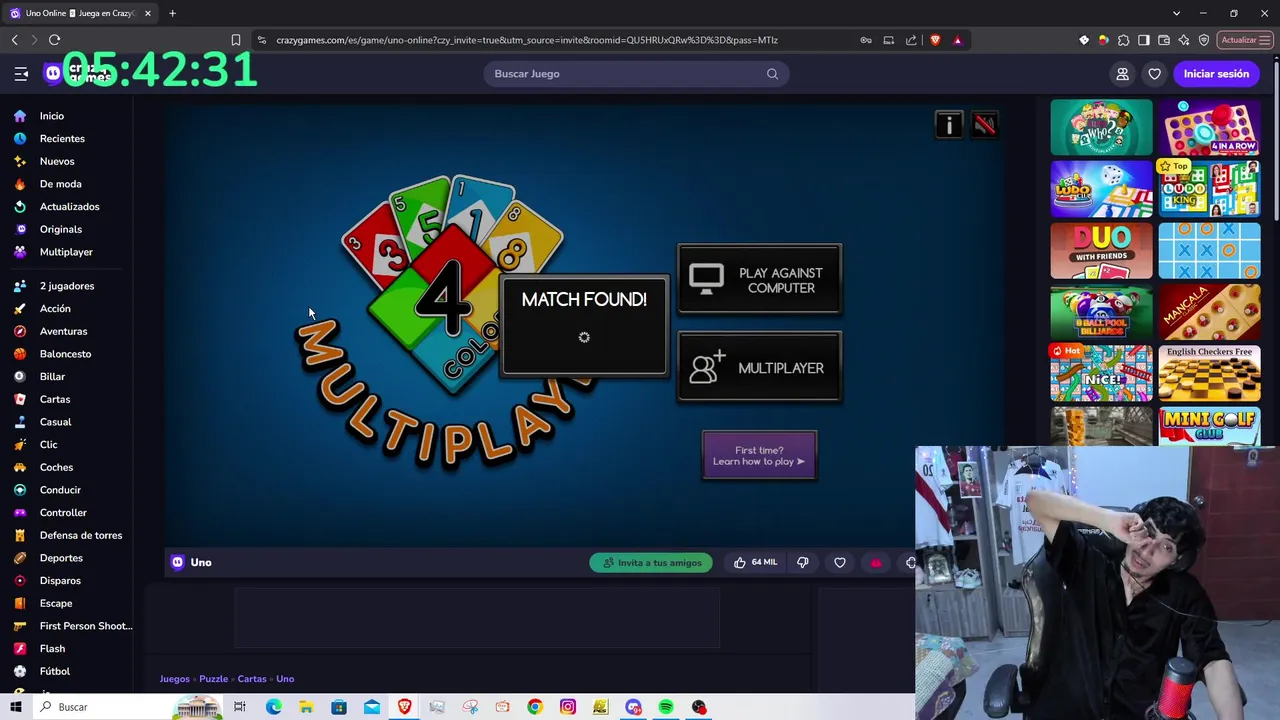The image size is (1280, 720).
Task: Open Instagram from the taskbar
Action: [x=568, y=707]
